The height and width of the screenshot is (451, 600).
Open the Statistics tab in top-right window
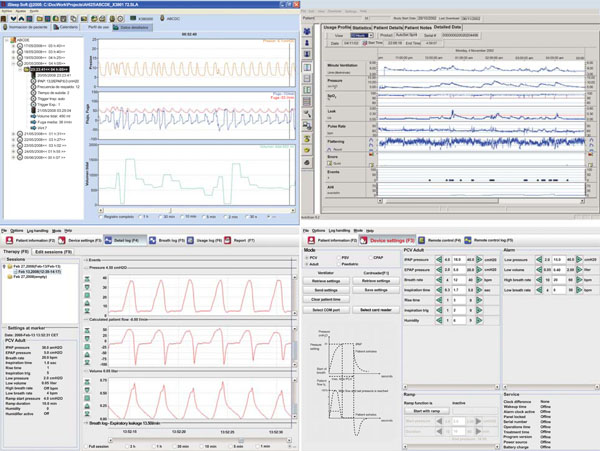point(361,28)
